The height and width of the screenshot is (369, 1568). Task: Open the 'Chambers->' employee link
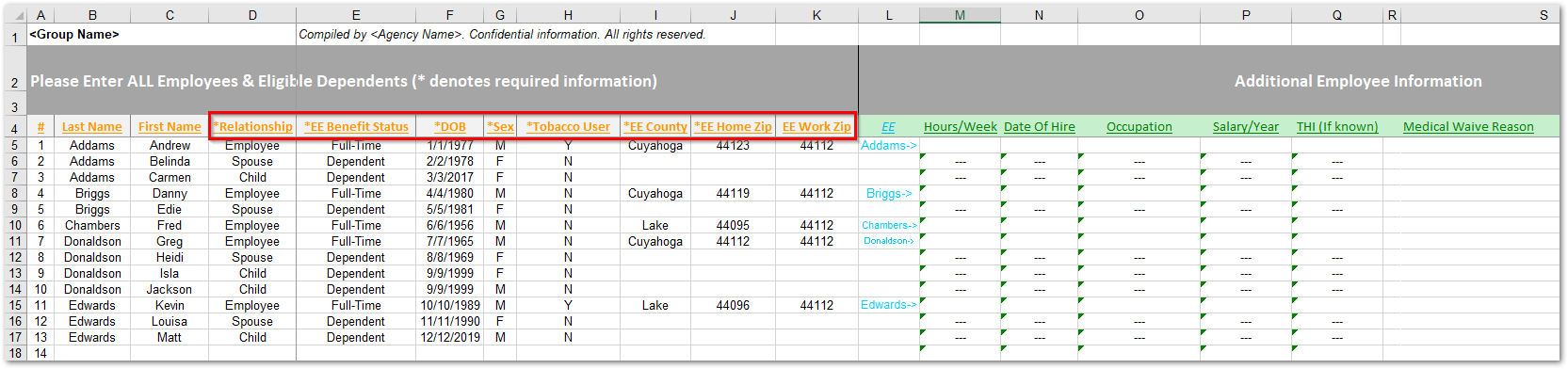(888, 225)
